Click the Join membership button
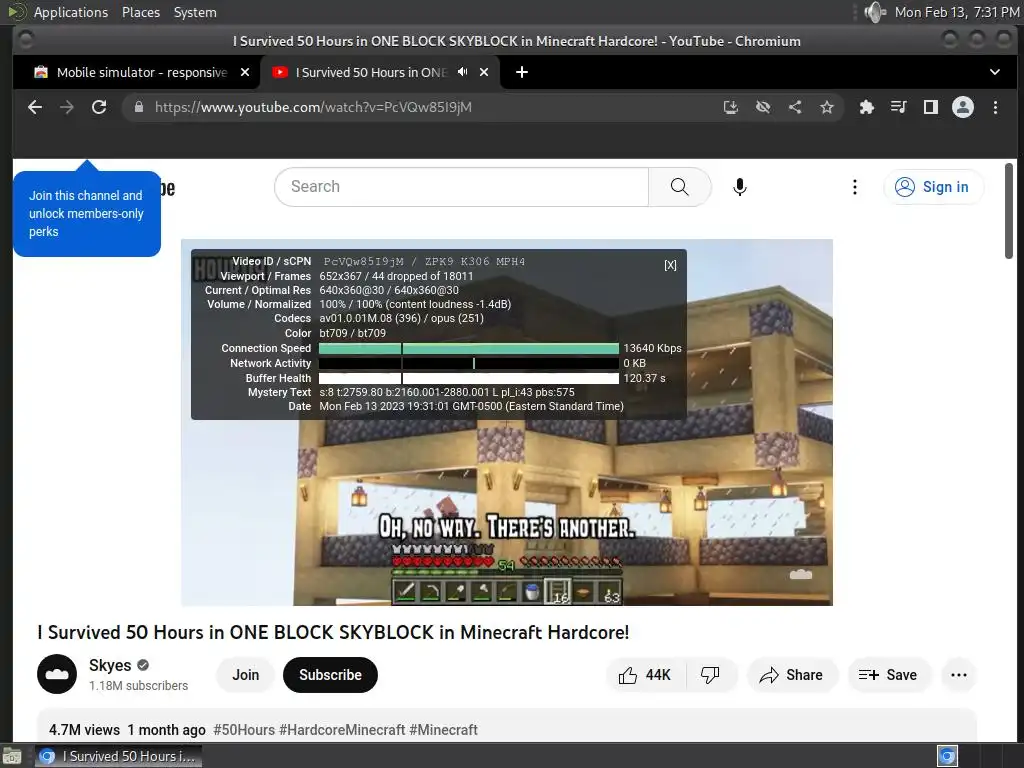The height and width of the screenshot is (768, 1024). [x=246, y=675]
